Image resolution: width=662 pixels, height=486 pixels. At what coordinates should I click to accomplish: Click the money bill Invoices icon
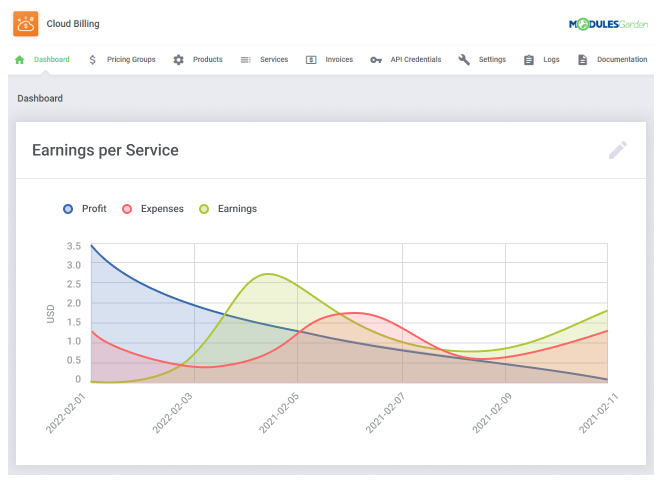pyautogui.click(x=311, y=60)
